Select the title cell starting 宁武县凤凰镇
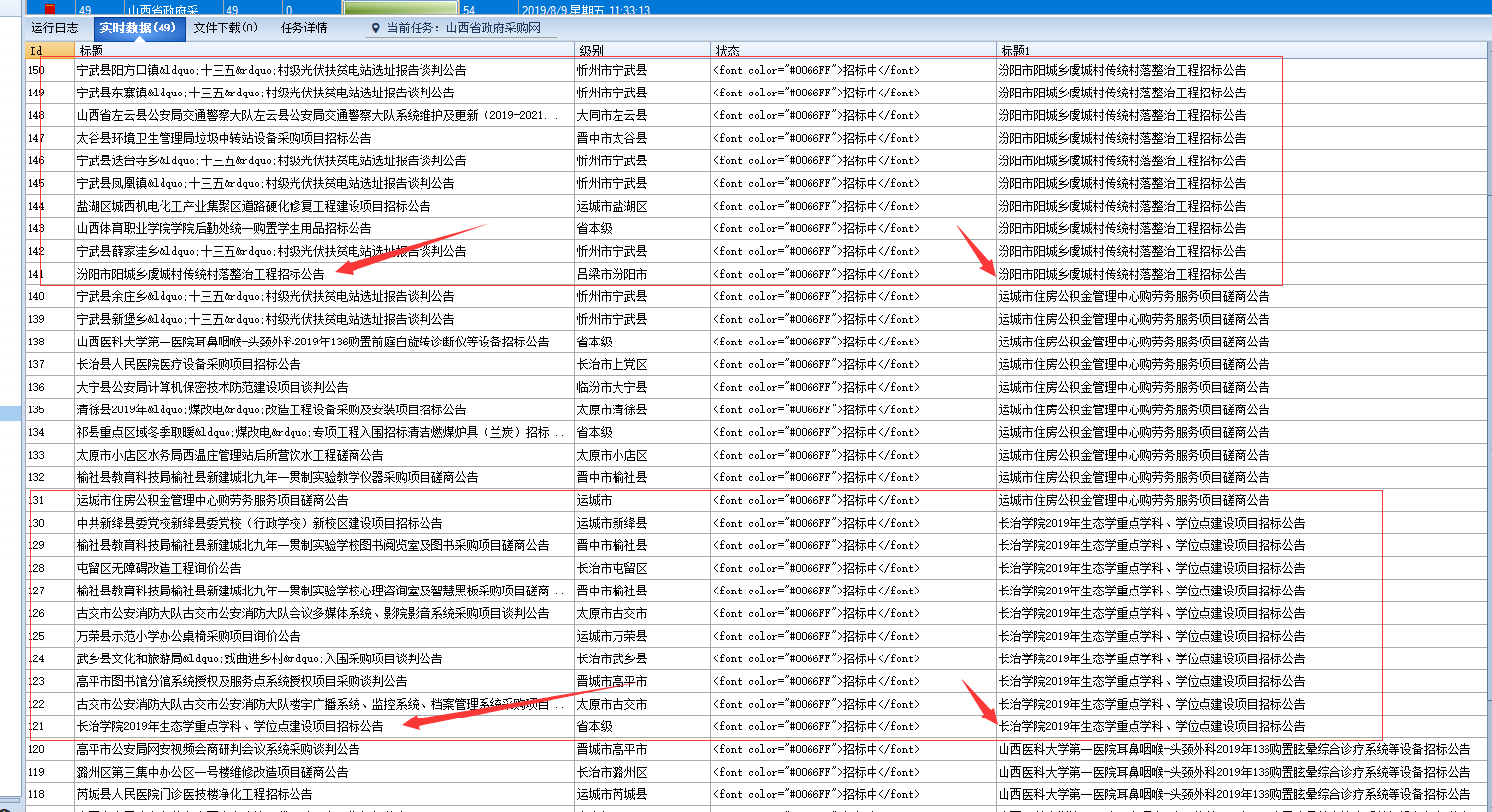Screen dimensions: 1492x812 [325, 183]
